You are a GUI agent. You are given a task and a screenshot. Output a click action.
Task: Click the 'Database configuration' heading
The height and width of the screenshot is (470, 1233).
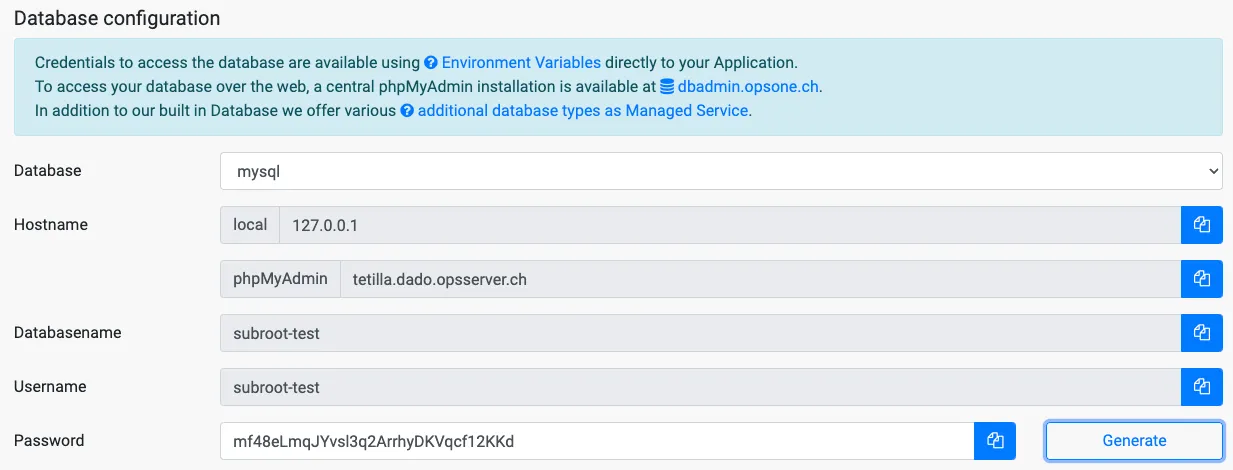pos(117,18)
